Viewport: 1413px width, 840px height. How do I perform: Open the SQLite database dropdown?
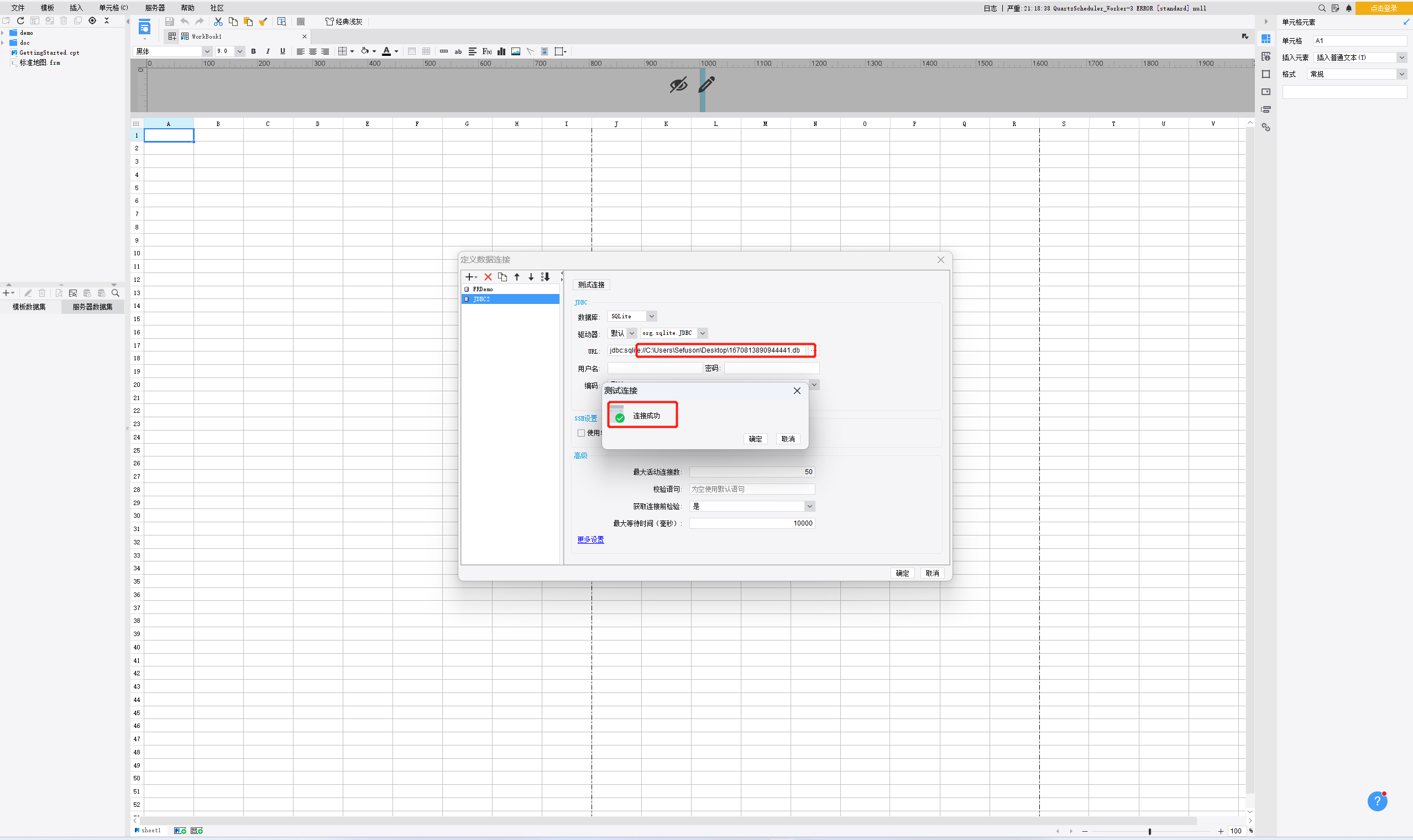click(651, 317)
